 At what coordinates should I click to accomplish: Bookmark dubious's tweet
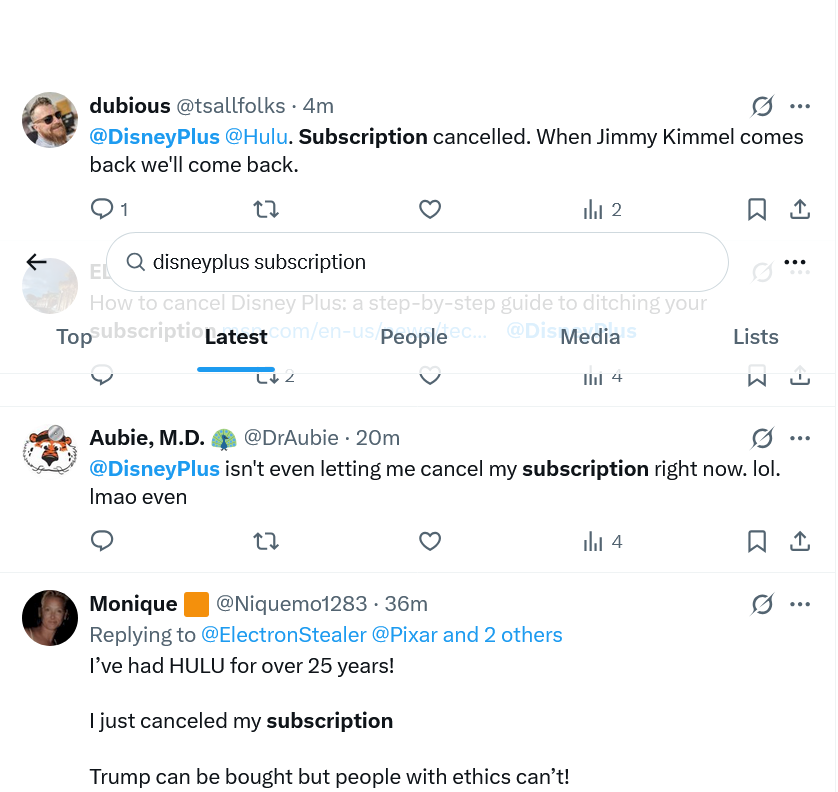pos(757,209)
